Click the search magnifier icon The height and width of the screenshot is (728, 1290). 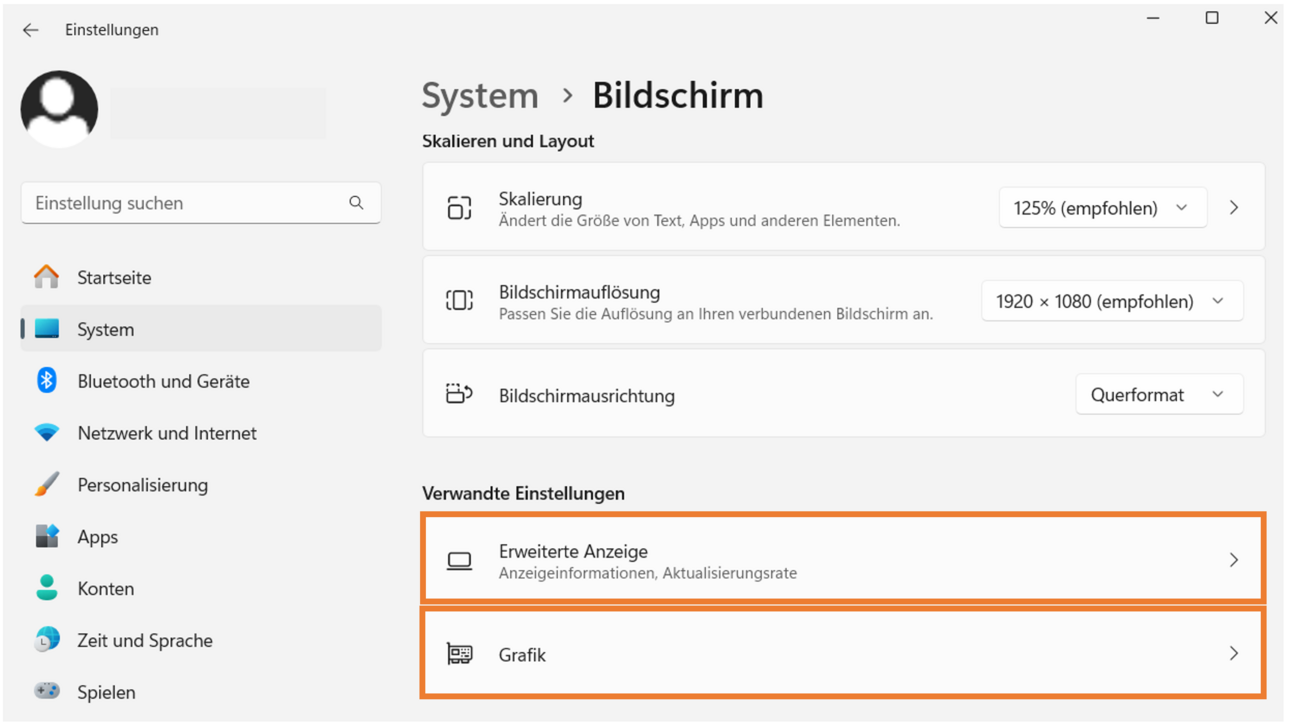[x=356, y=203]
